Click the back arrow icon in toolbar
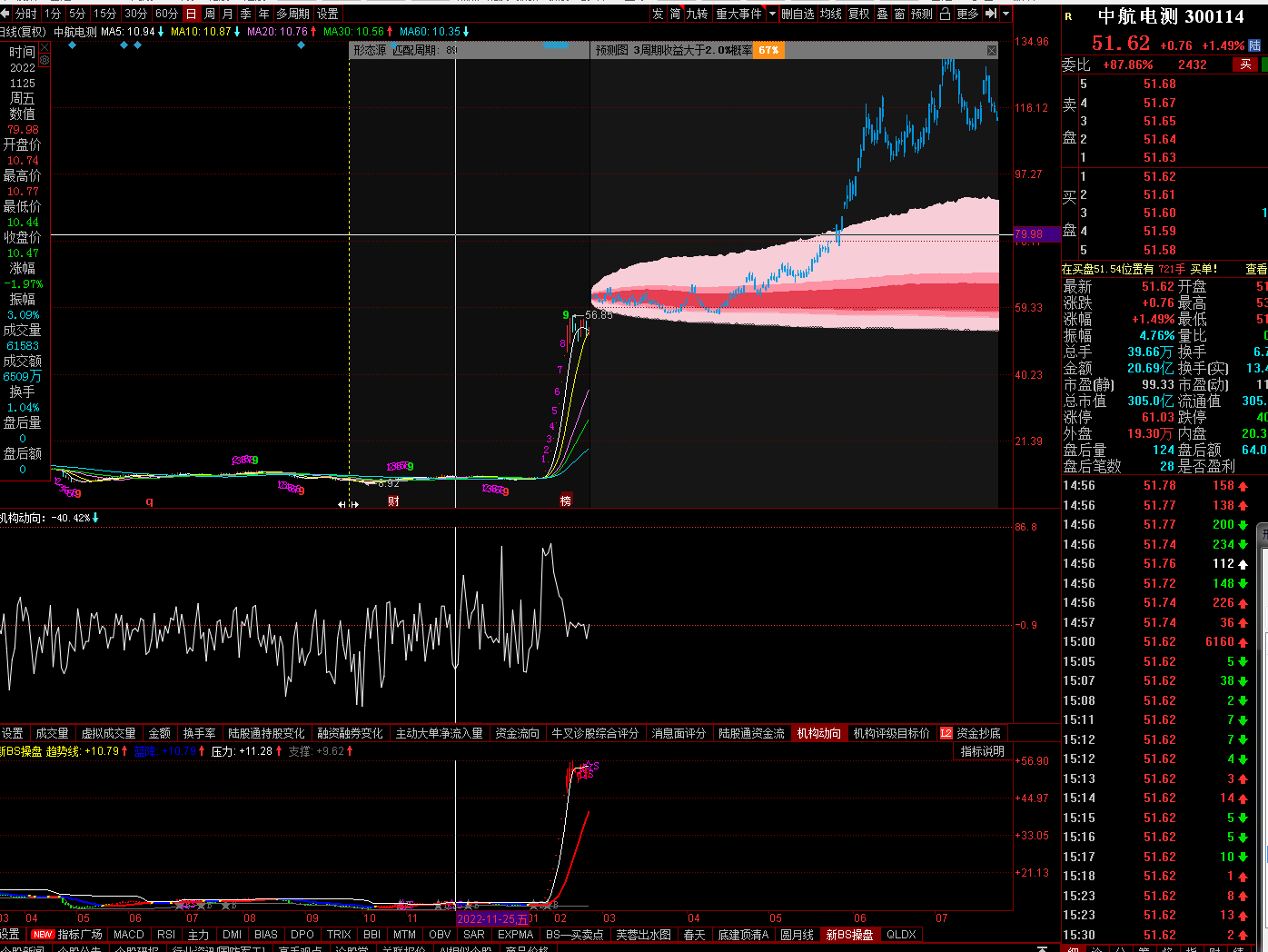Screen dimensions: 1268x952 tap(5, 14)
